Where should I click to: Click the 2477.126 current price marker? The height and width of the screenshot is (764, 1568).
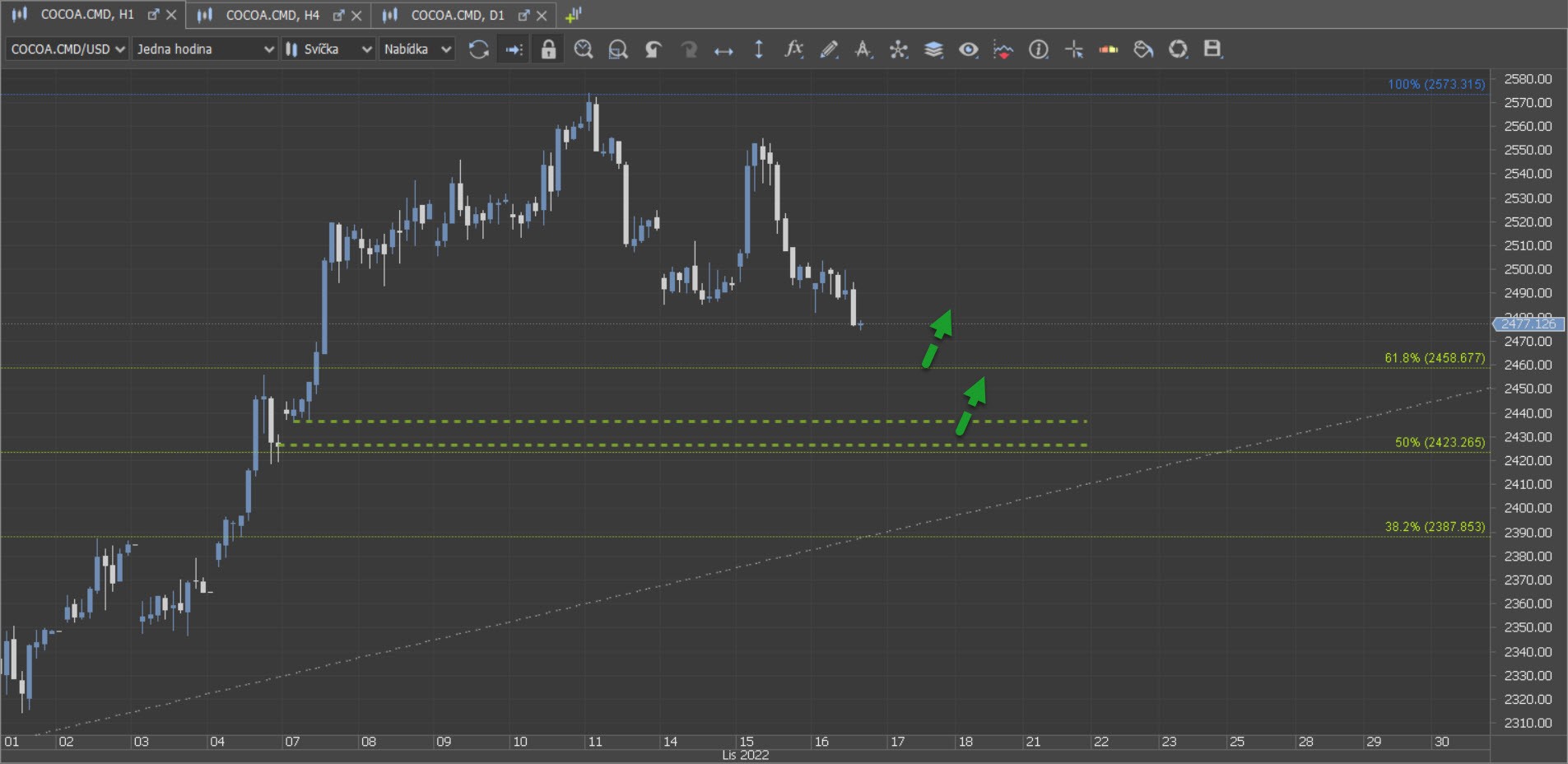[1528, 324]
